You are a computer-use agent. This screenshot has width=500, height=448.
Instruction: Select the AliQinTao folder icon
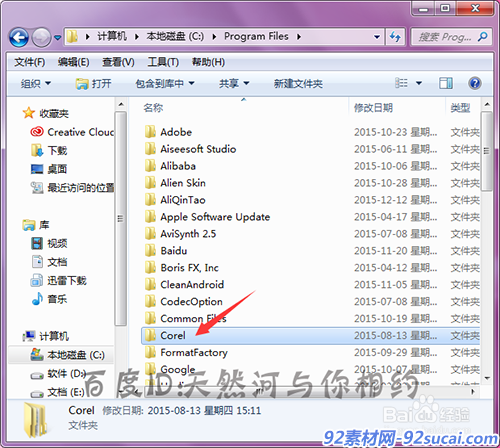pyautogui.click(x=150, y=200)
